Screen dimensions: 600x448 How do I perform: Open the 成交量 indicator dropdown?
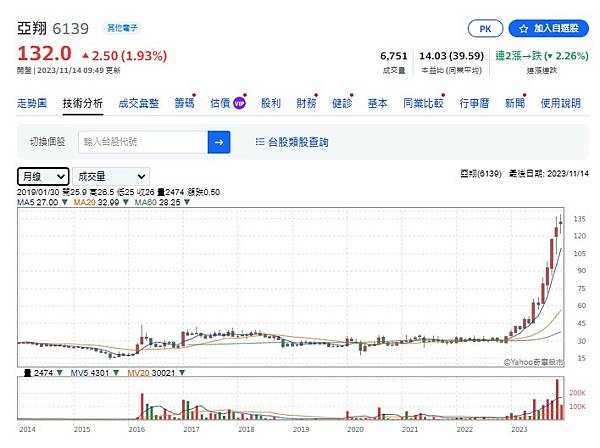click(111, 176)
